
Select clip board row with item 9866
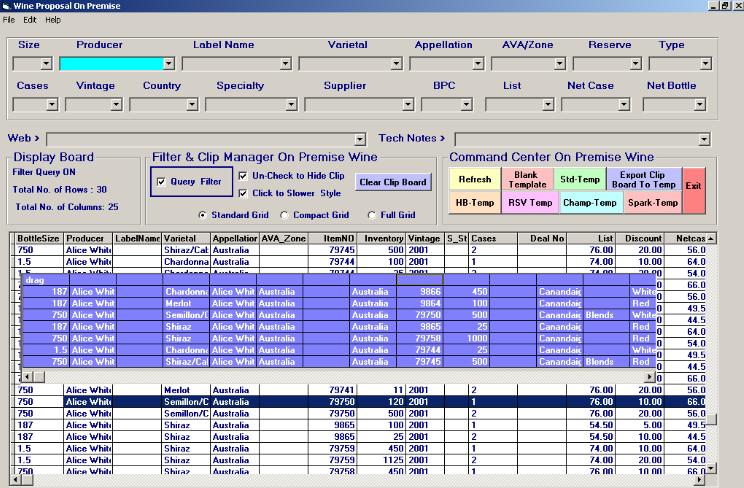coord(339,291)
